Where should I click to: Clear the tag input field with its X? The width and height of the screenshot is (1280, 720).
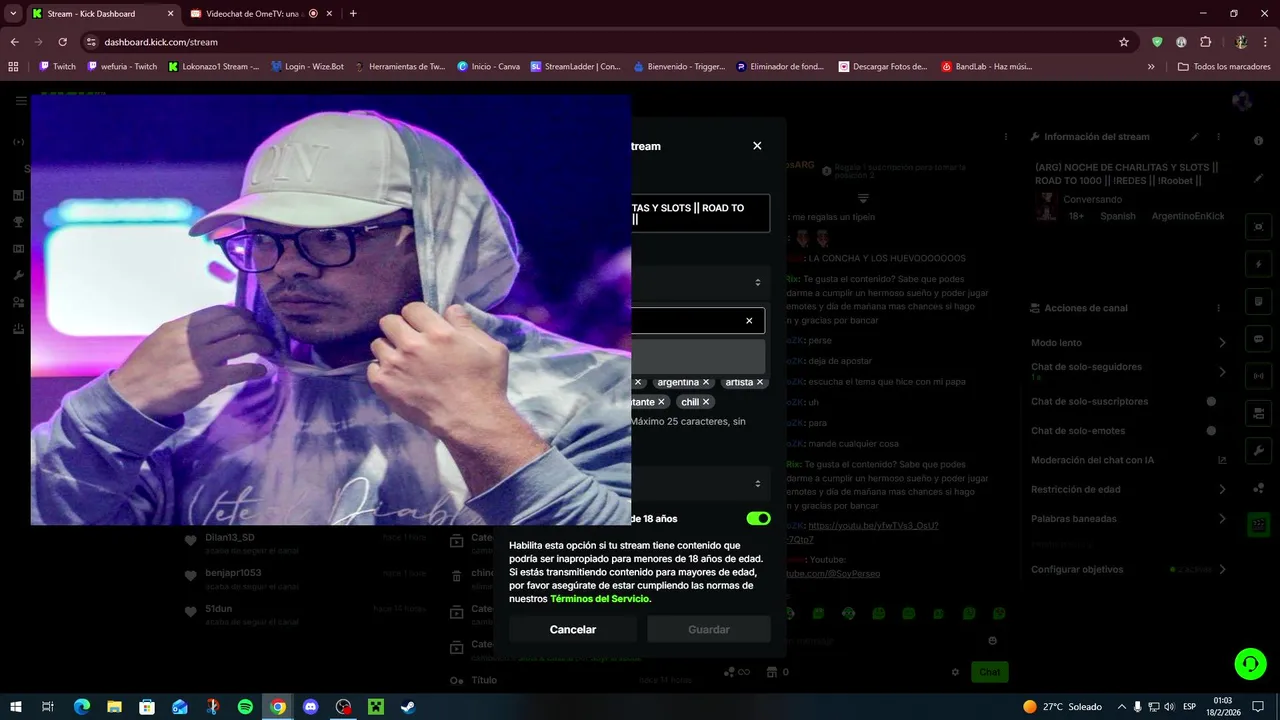click(749, 321)
